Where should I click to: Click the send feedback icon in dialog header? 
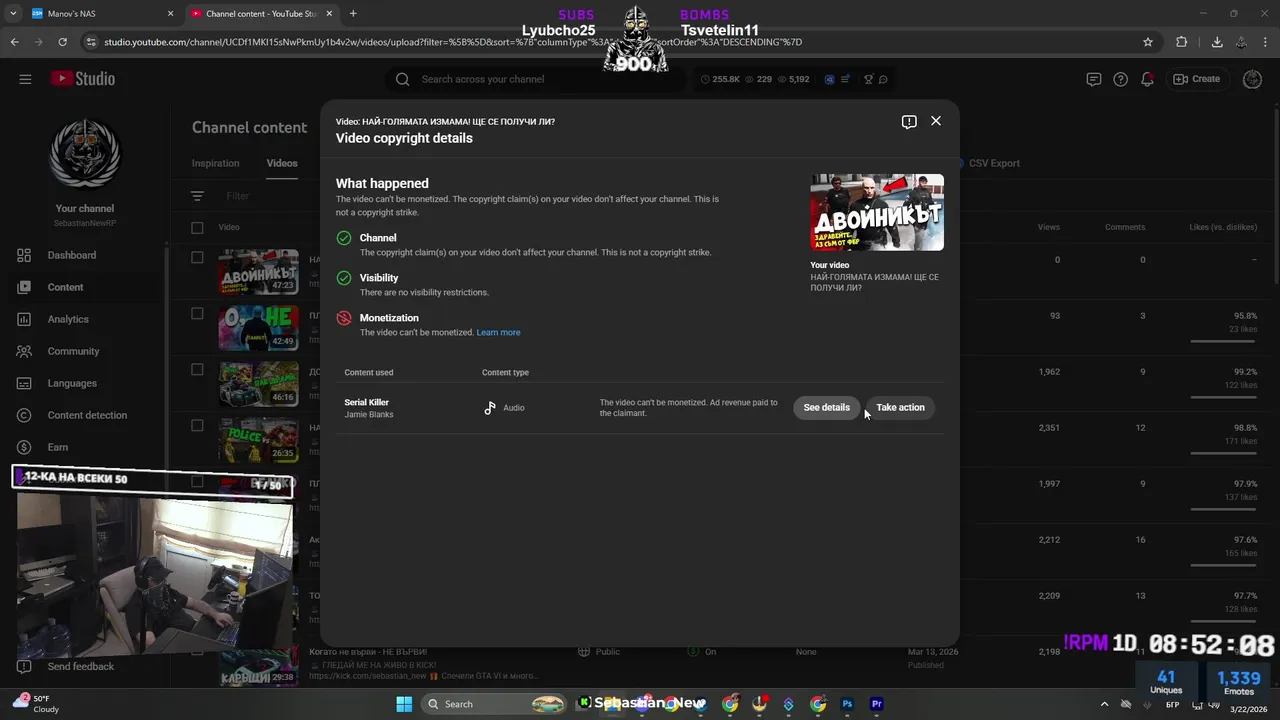(909, 121)
